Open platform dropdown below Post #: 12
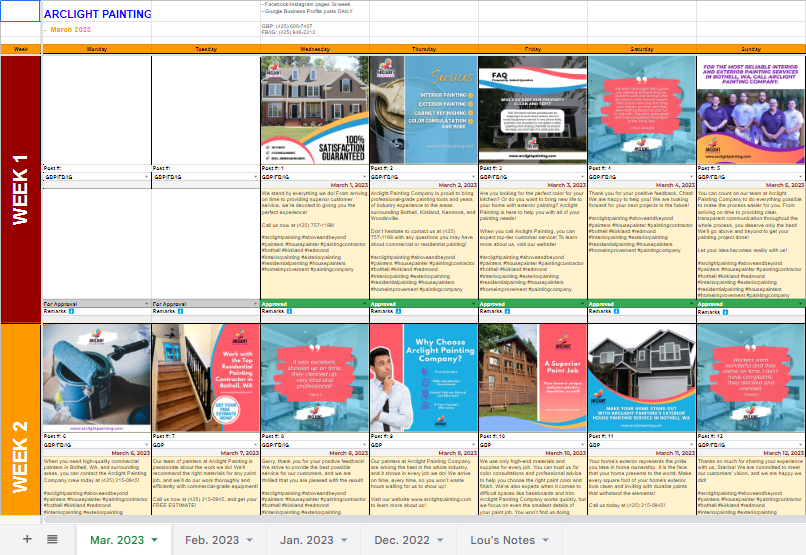This screenshot has width=806, height=555. [x=801, y=445]
